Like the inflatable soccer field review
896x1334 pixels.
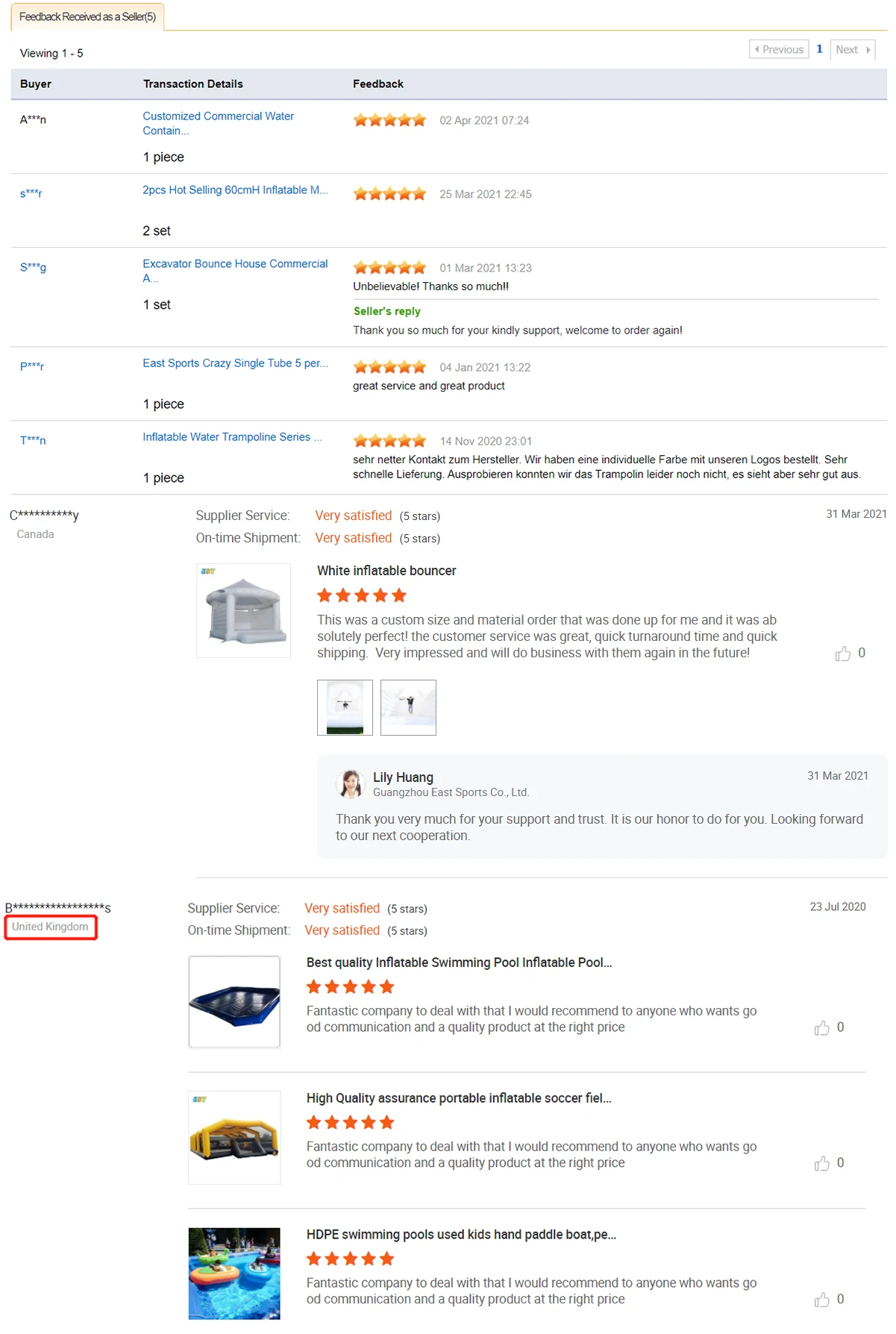click(x=822, y=1164)
